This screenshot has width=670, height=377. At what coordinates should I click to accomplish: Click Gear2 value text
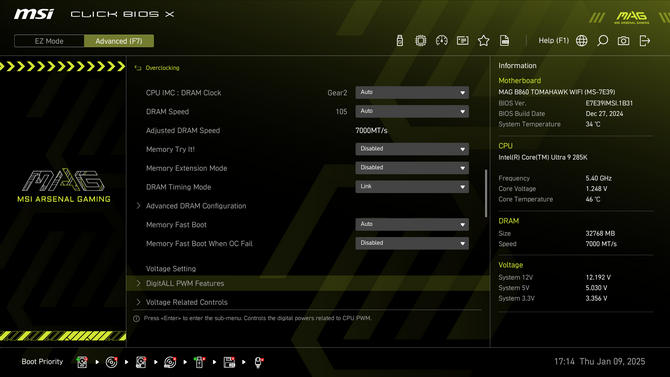(337, 93)
